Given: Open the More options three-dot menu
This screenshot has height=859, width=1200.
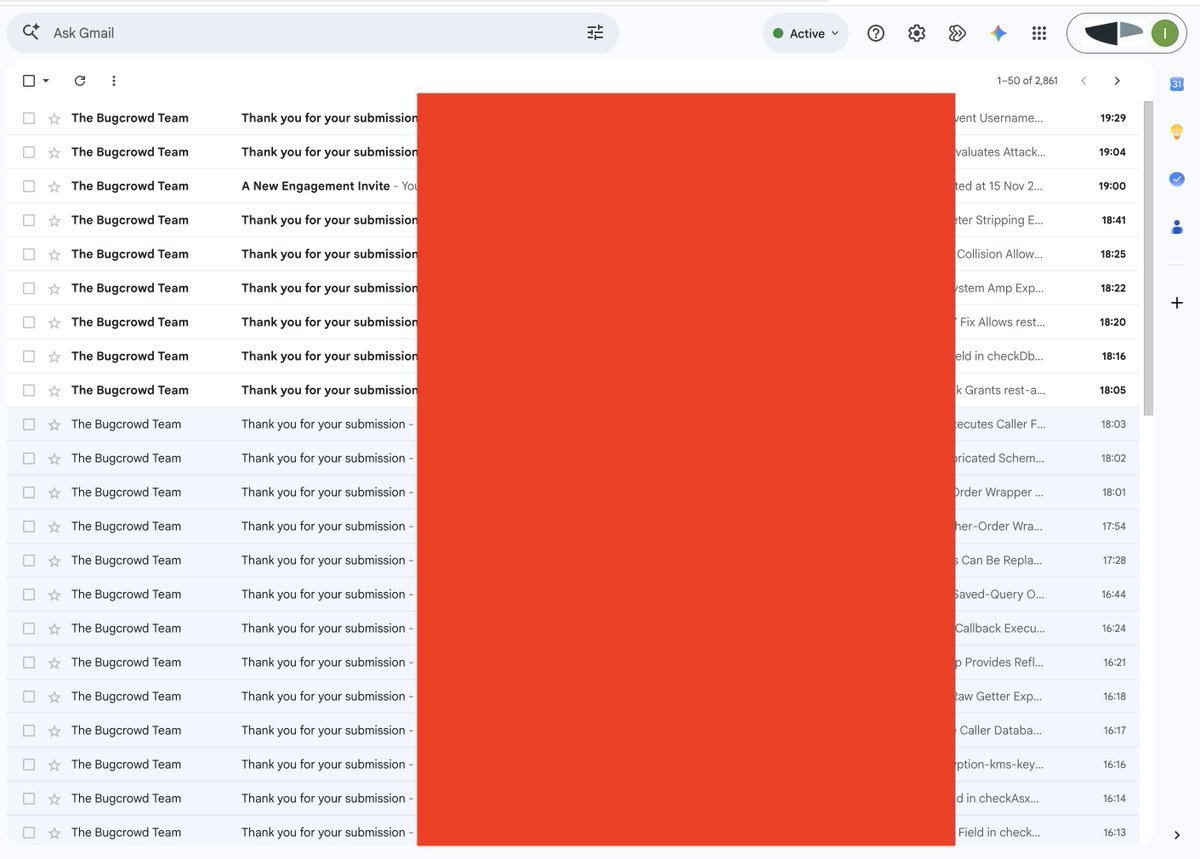Looking at the screenshot, I should pyautogui.click(x=114, y=81).
